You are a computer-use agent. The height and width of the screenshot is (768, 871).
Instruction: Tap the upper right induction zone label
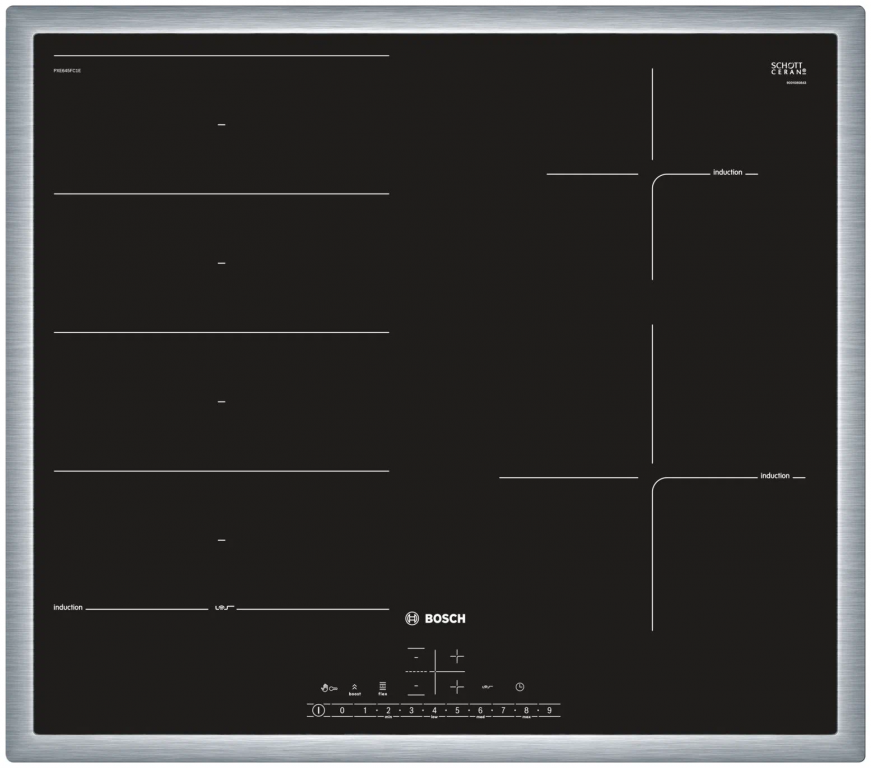click(x=727, y=173)
